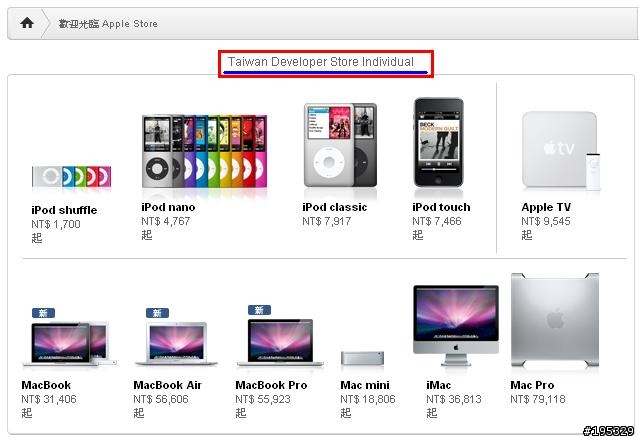Open the Mac mini link
The width and height of the screenshot is (639, 439).
[x=365, y=385]
